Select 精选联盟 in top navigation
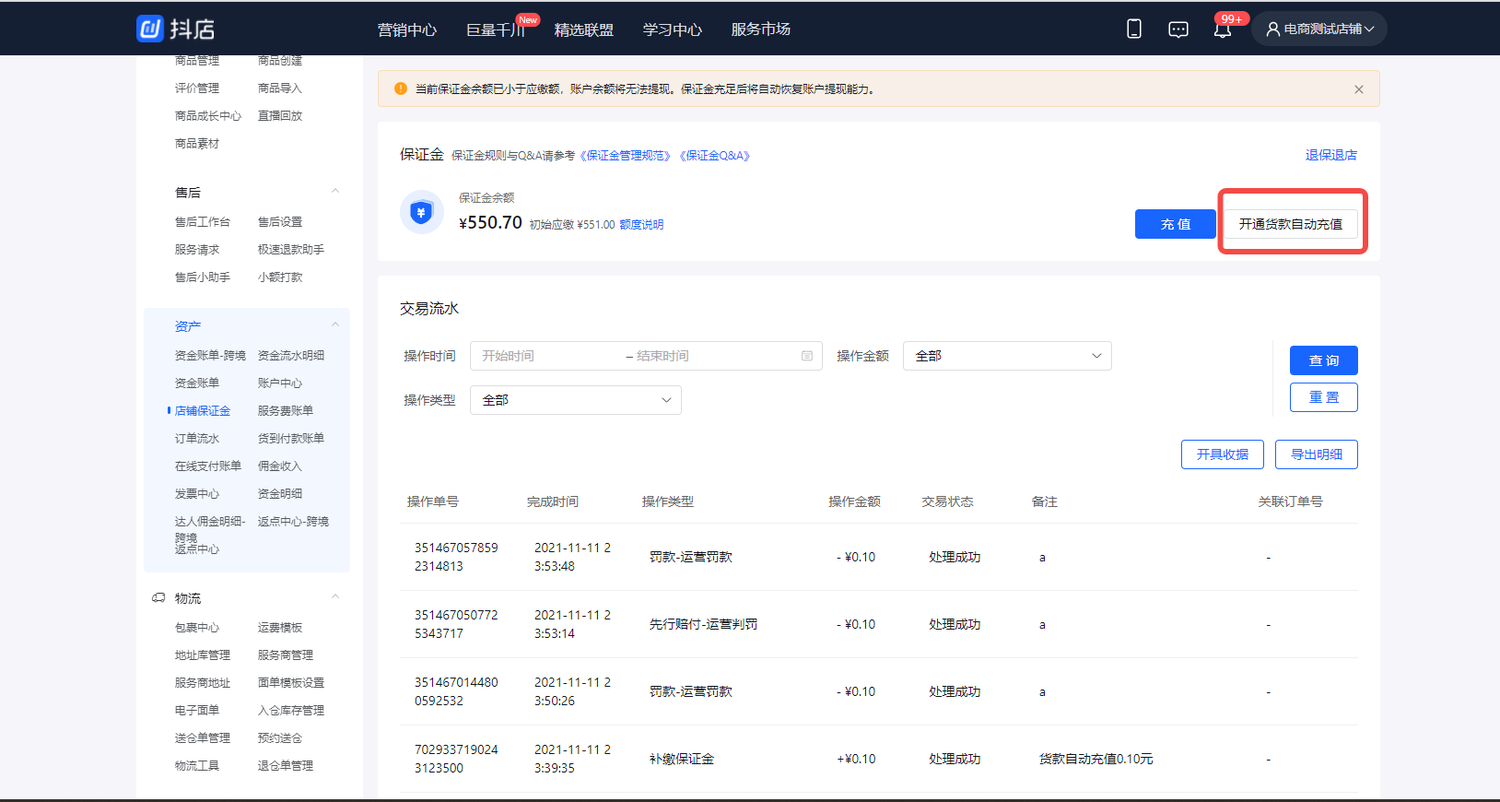 584,30
